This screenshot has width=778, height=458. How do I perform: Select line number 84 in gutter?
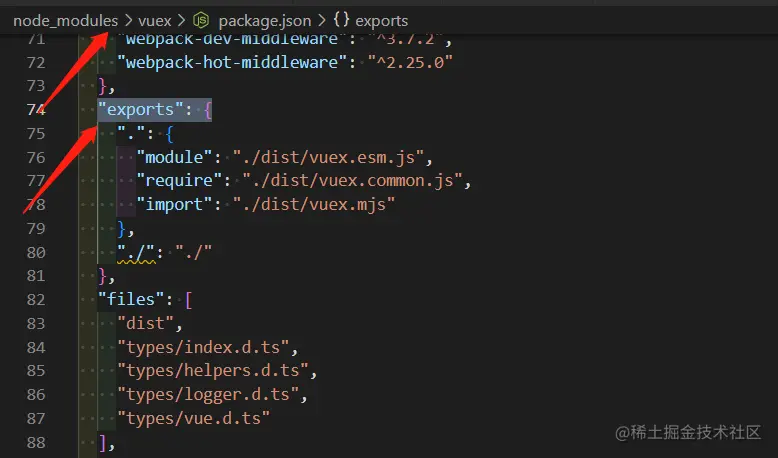click(x=36, y=347)
